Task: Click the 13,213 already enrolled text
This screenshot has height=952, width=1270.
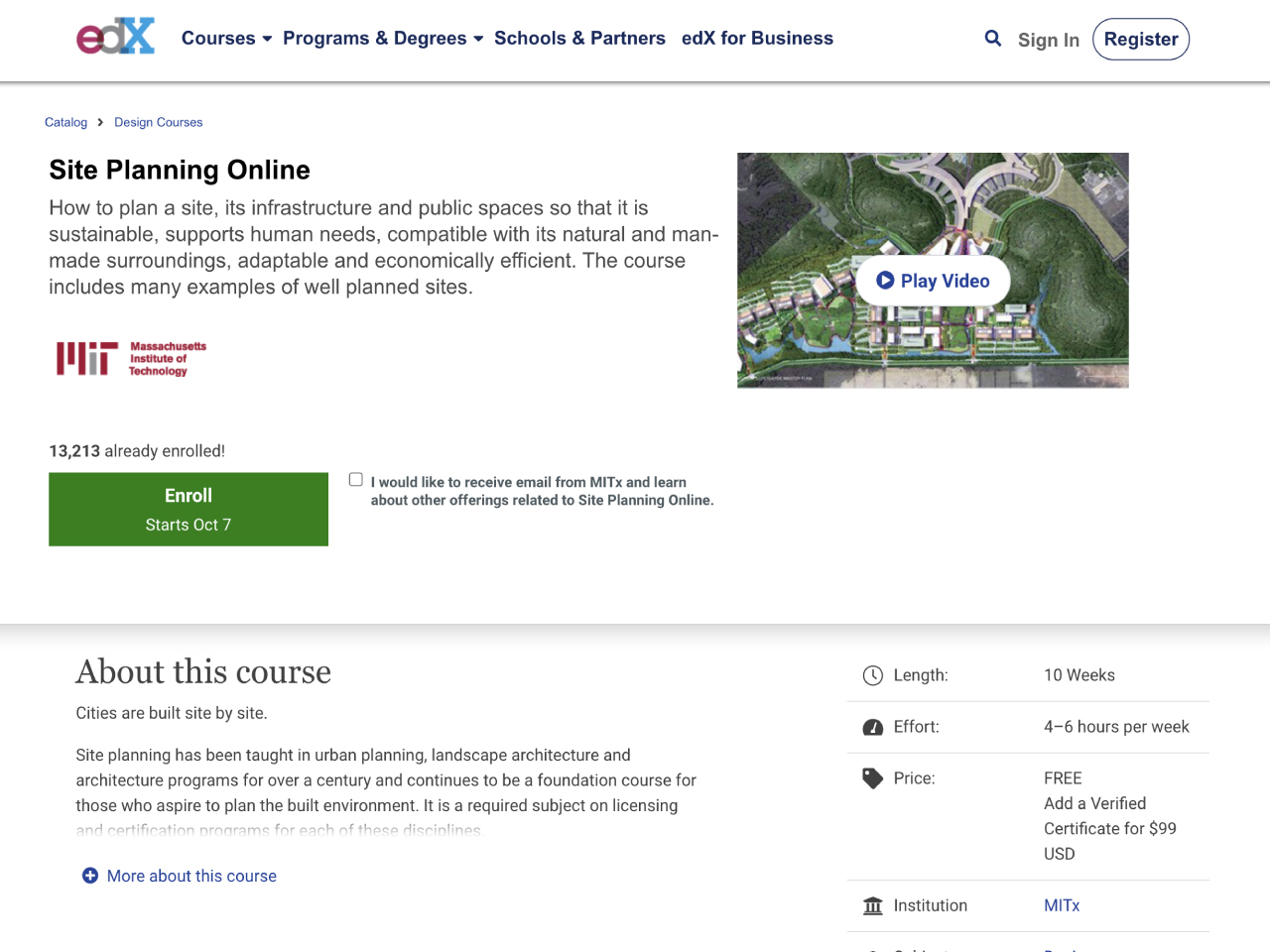Action: pos(137,451)
